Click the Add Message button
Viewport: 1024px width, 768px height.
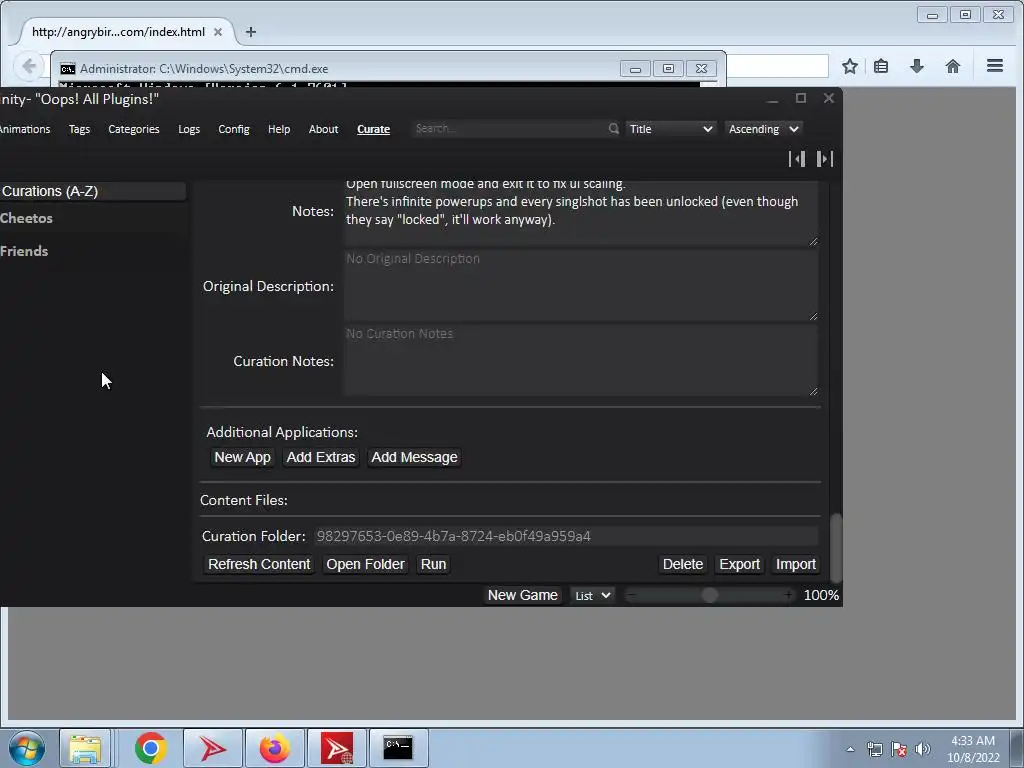pyautogui.click(x=415, y=457)
